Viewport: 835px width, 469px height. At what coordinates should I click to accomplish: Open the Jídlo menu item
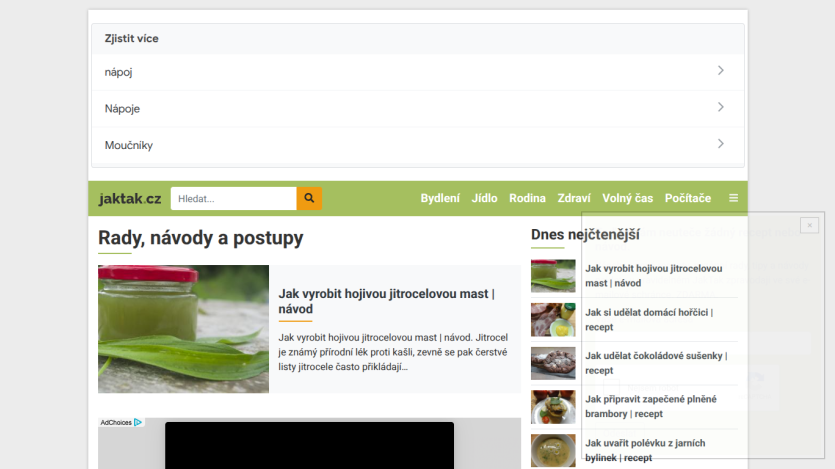pos(484,198)
